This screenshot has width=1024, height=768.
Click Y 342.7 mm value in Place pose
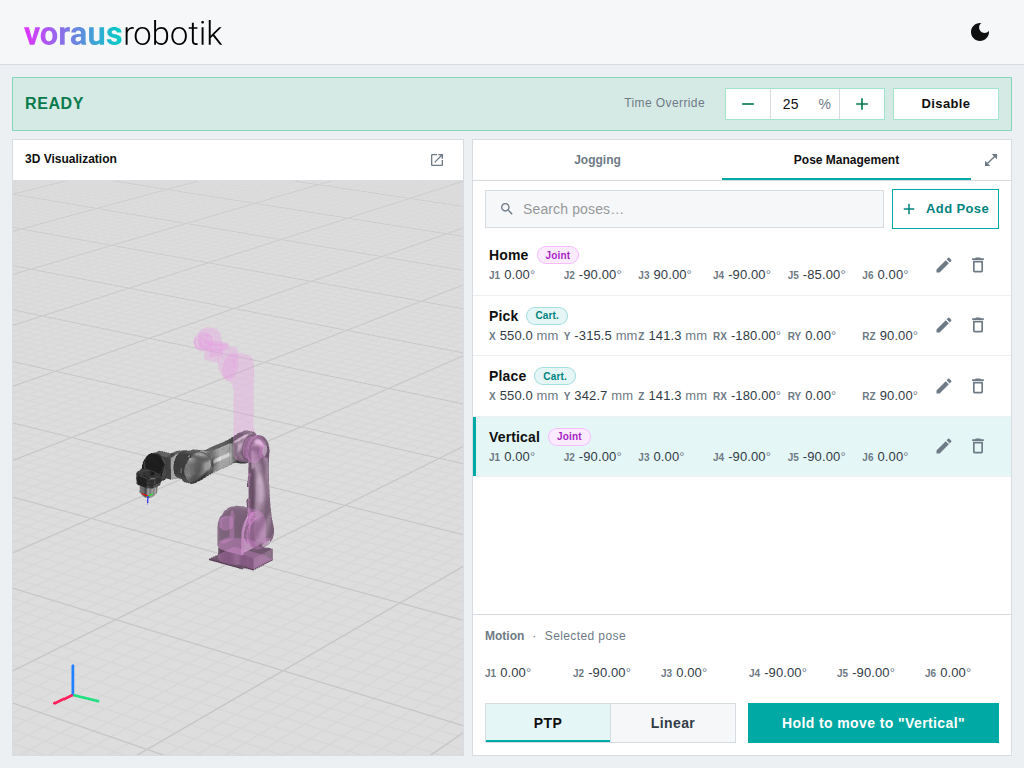click(x=598, y=396)
